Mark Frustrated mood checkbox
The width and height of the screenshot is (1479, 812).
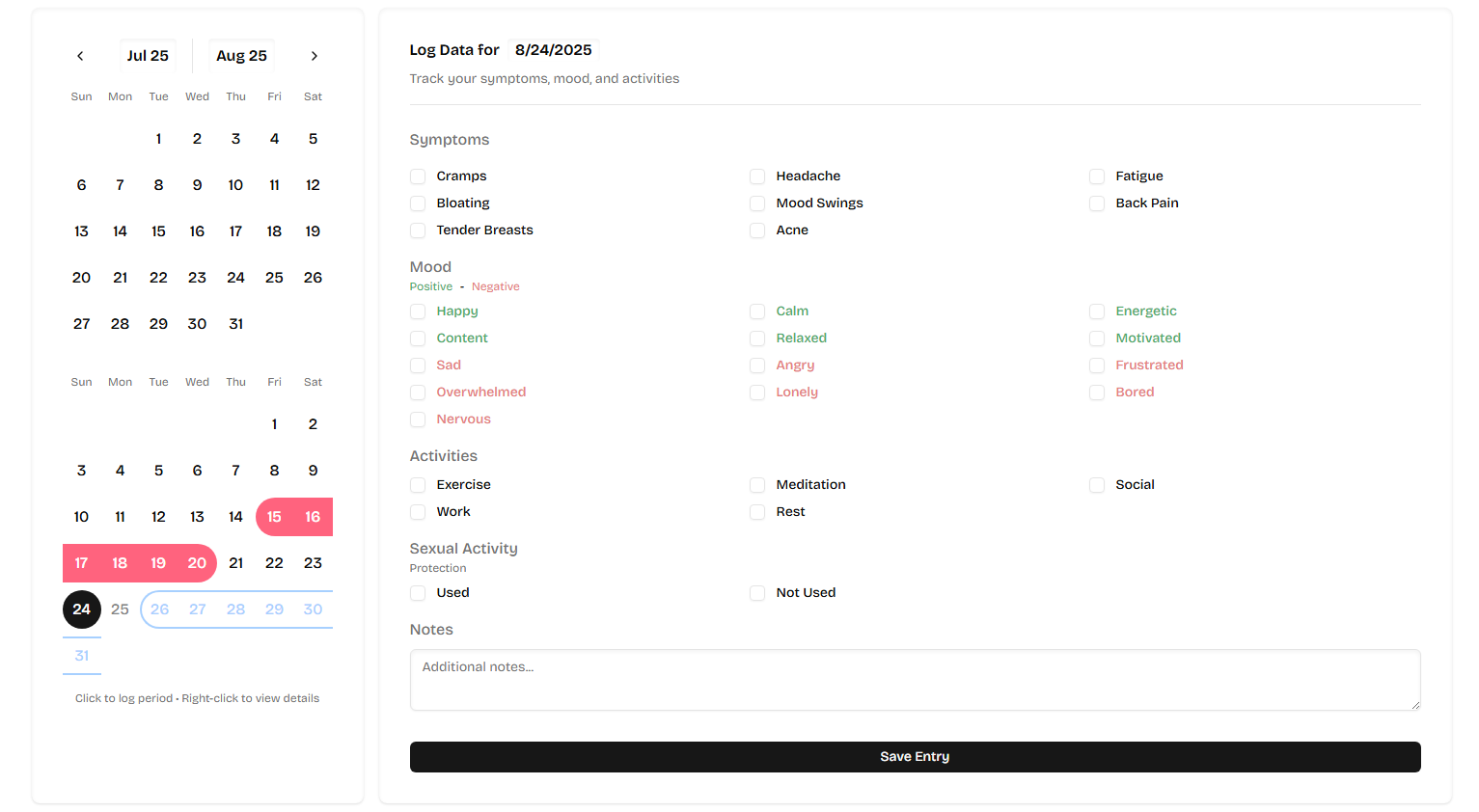click(x=1097, y=365)
